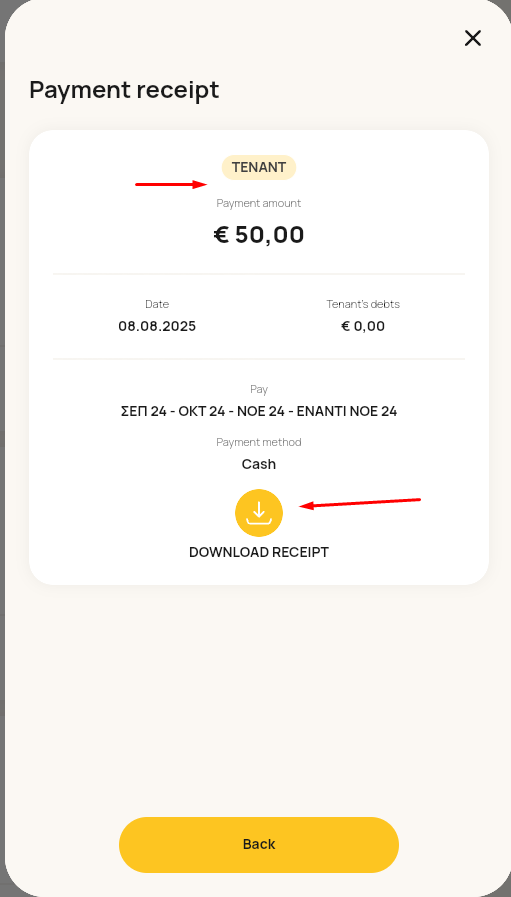Click the red arrow pointing at download icon
This screenshot has width=511, height=897.
361,503
